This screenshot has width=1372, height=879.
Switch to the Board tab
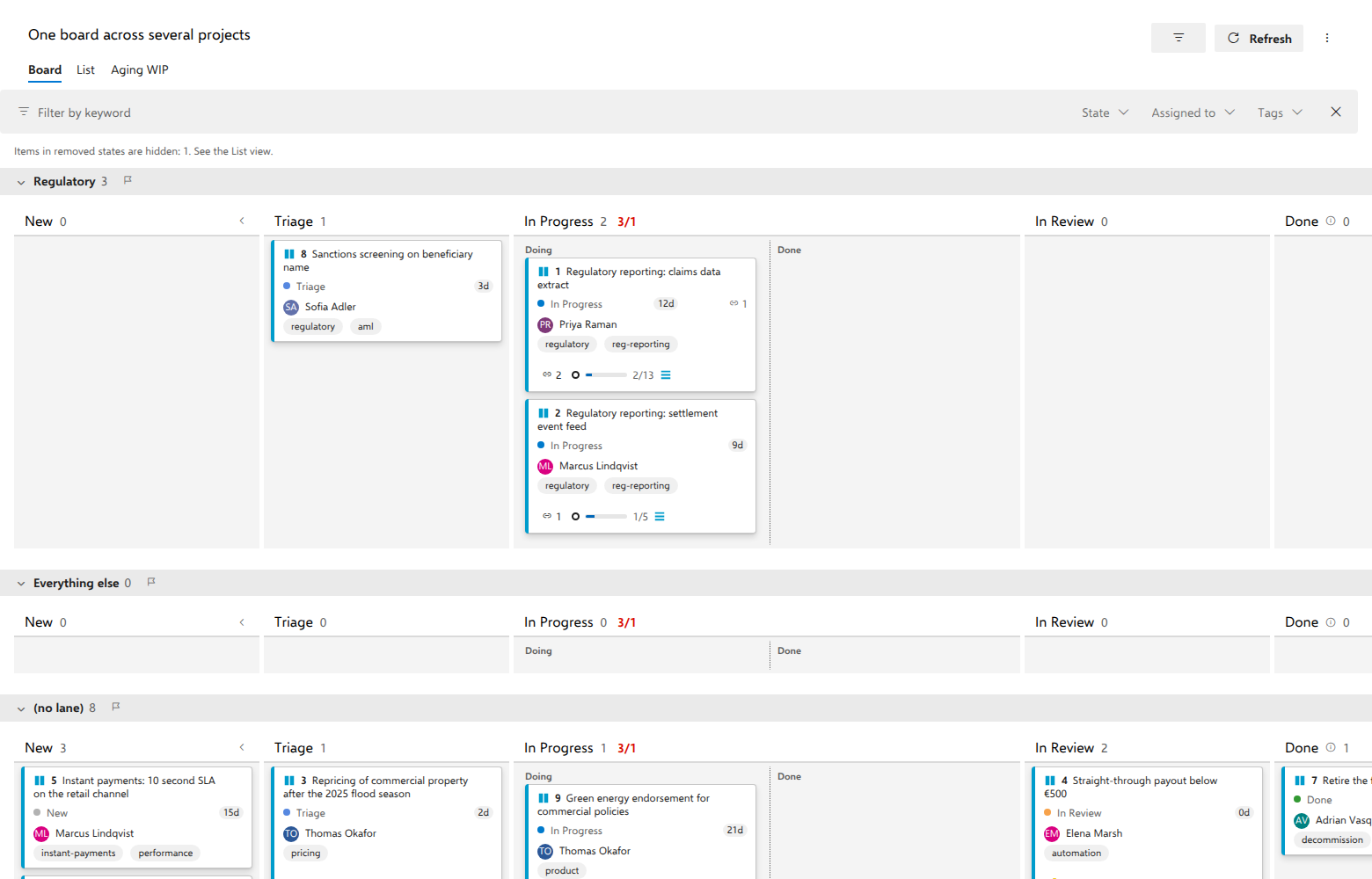45,70
